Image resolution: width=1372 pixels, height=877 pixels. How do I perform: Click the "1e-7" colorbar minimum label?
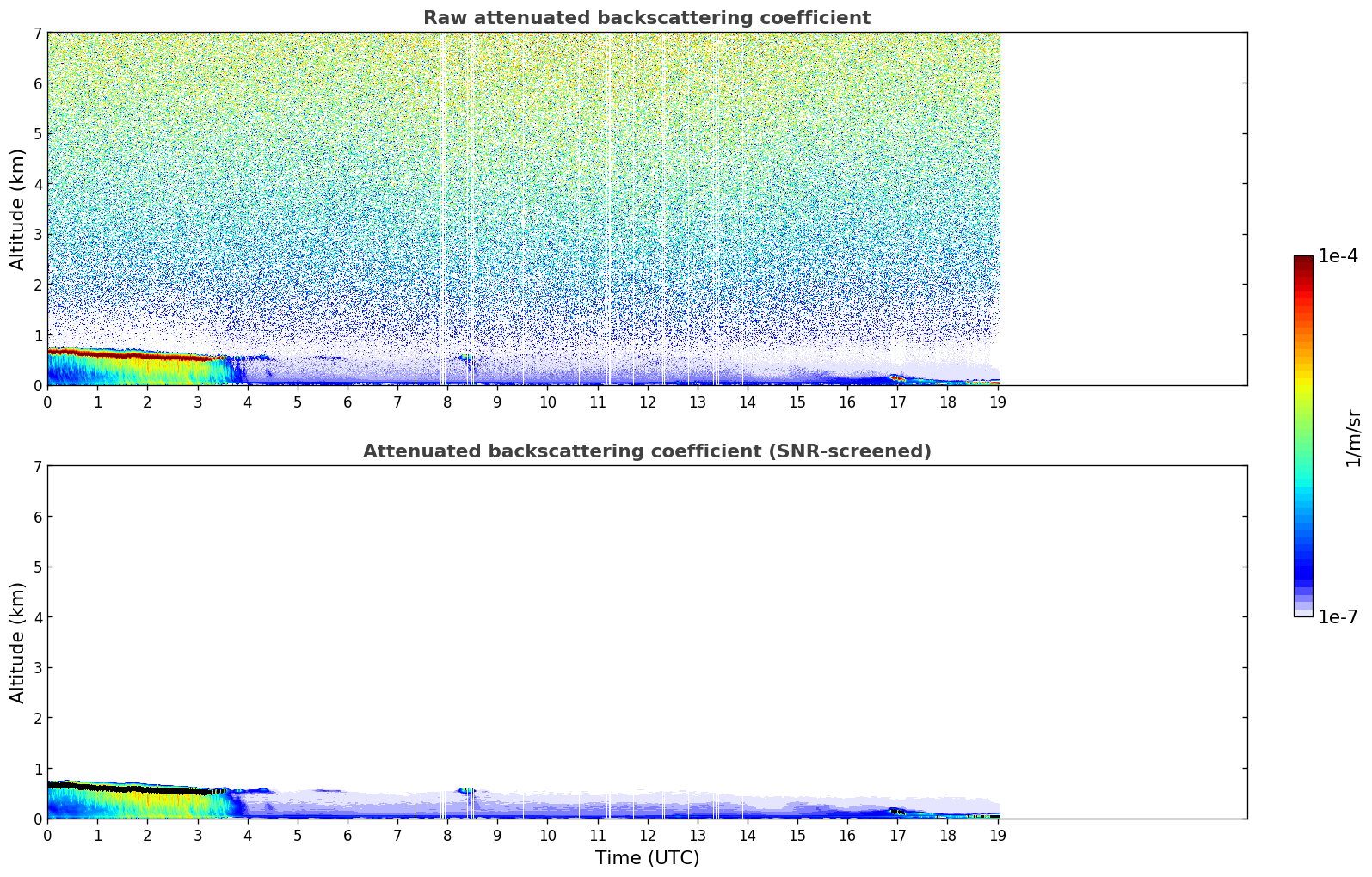click(x=1338, y=617)
